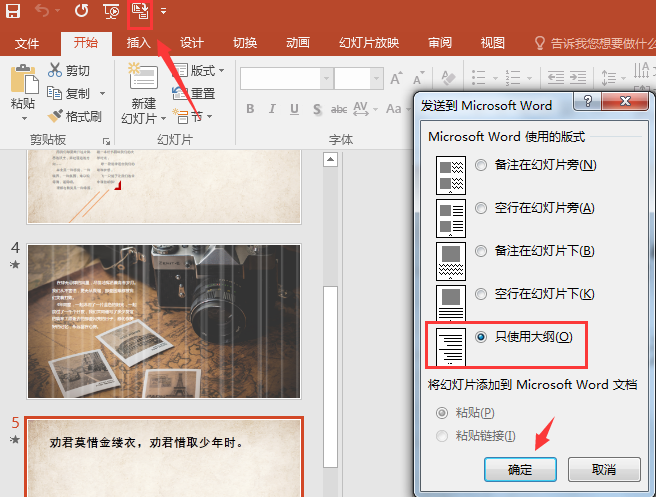Screen dimensions: 656x497
Task: Toggle Bold formatting
Action: 250,109
